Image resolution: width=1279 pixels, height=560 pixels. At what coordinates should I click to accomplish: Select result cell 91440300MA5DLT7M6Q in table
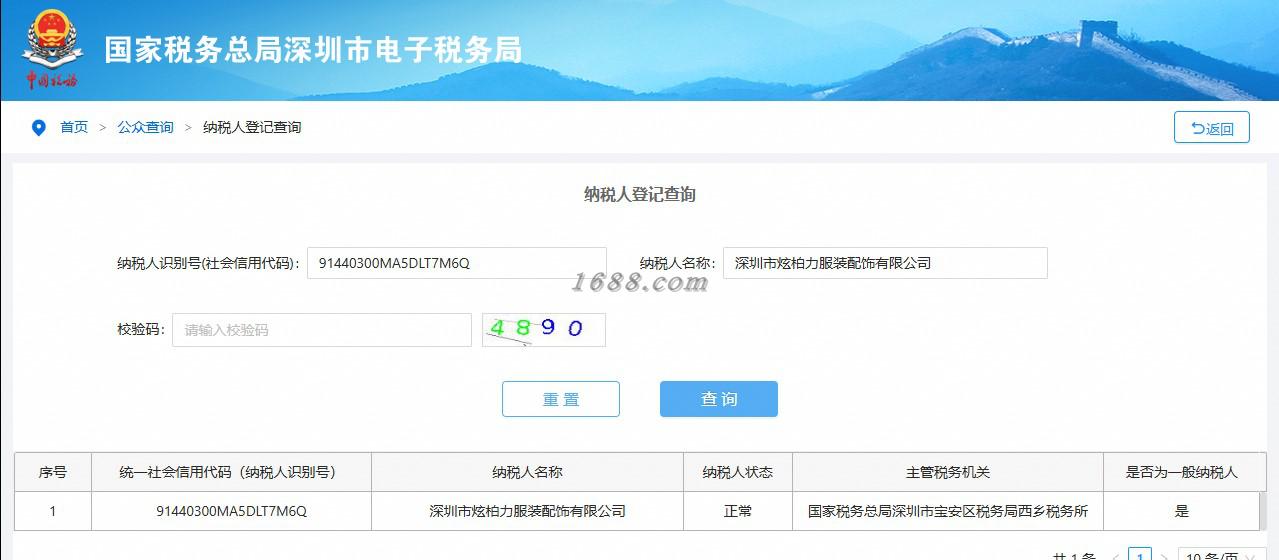[x=231, y=511]
